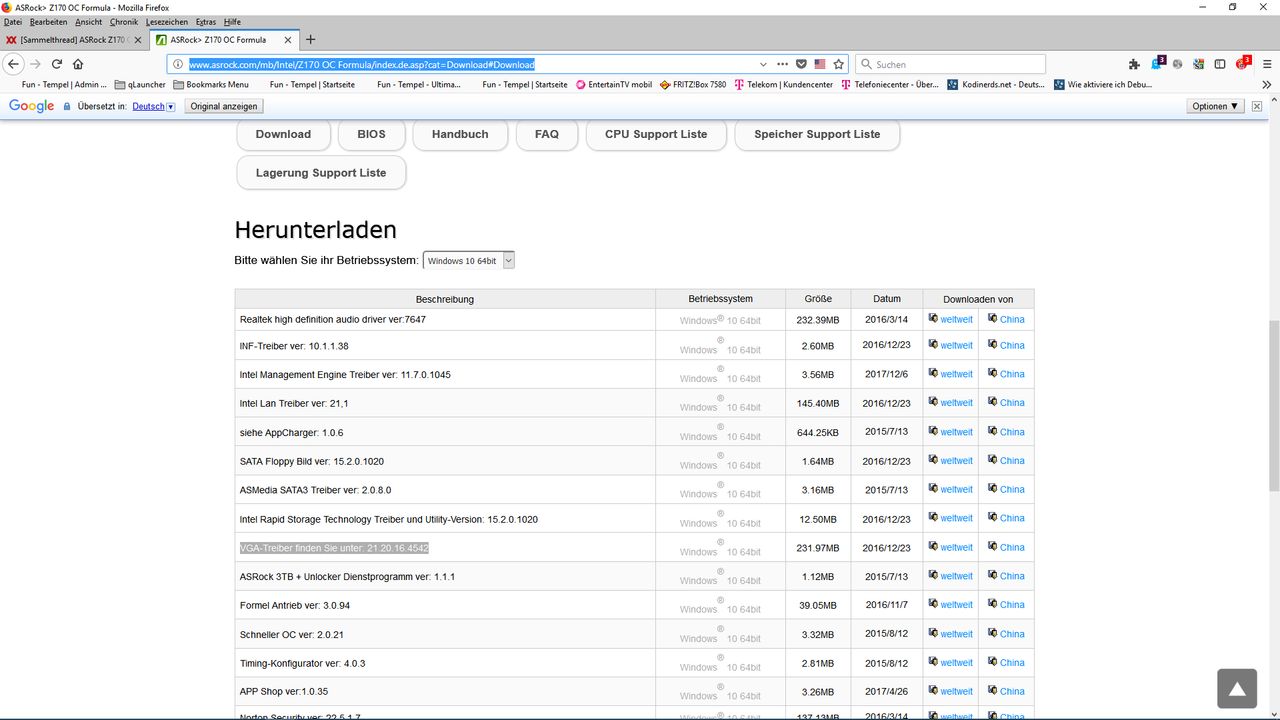1280x720 pixels.
Task: Open the Lesezeichen menu
Action: (168, 22)
